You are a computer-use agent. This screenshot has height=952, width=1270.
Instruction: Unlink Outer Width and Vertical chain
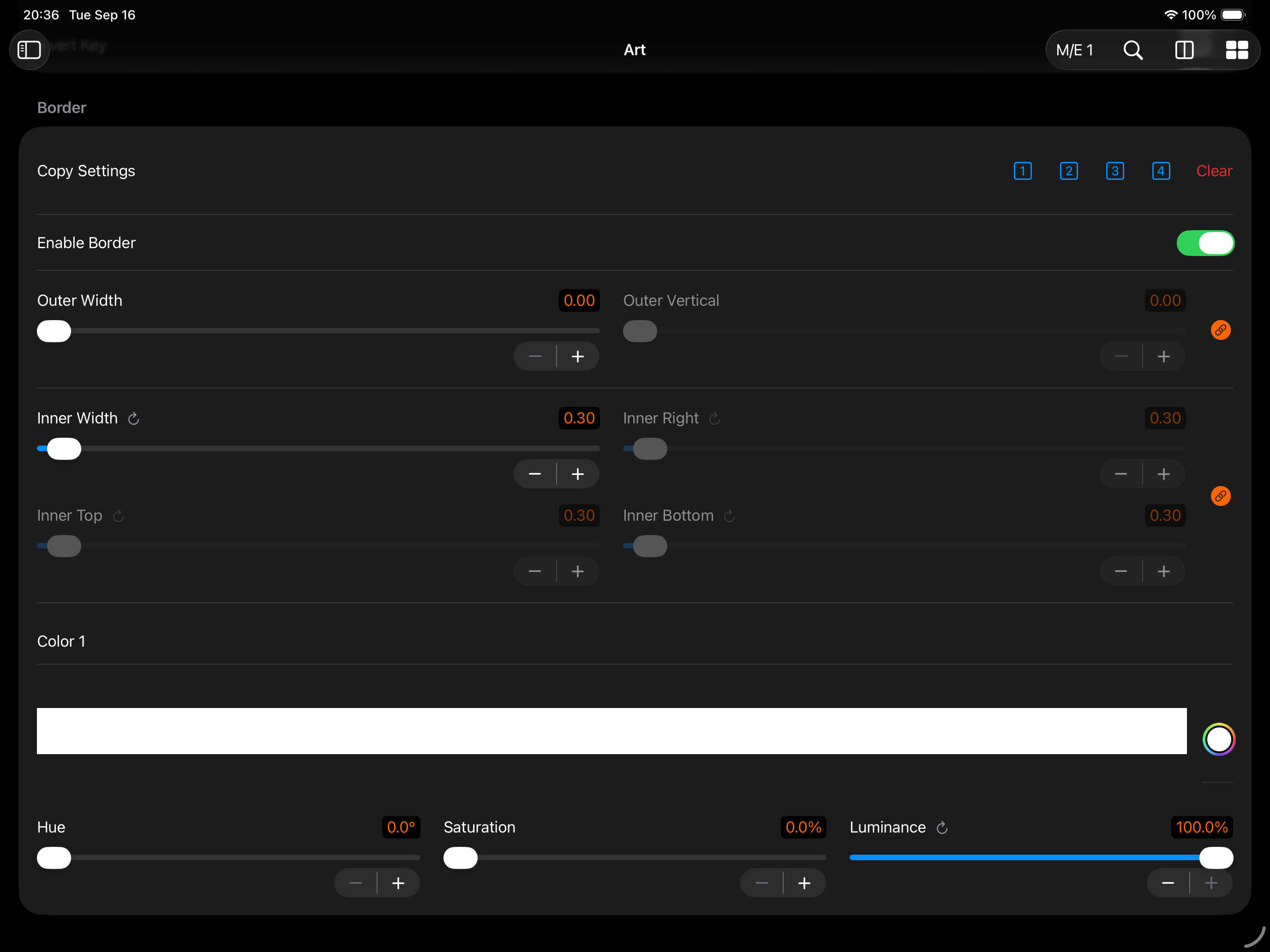[1221, 330]
